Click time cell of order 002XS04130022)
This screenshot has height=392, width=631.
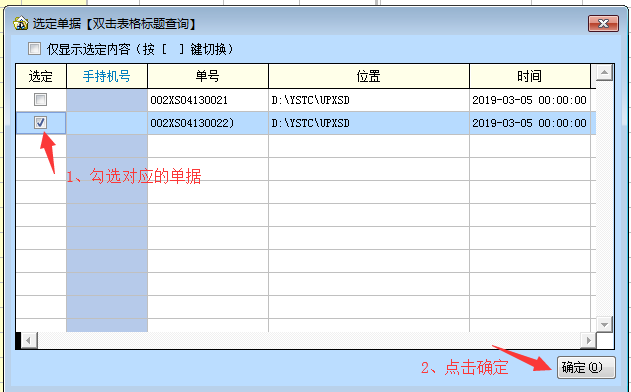(x=530, y=123)
